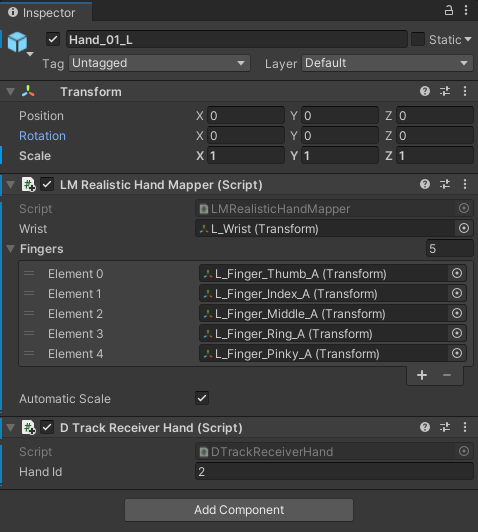
Task: Add a Fingers list element with plus
Action: (422, 375)
